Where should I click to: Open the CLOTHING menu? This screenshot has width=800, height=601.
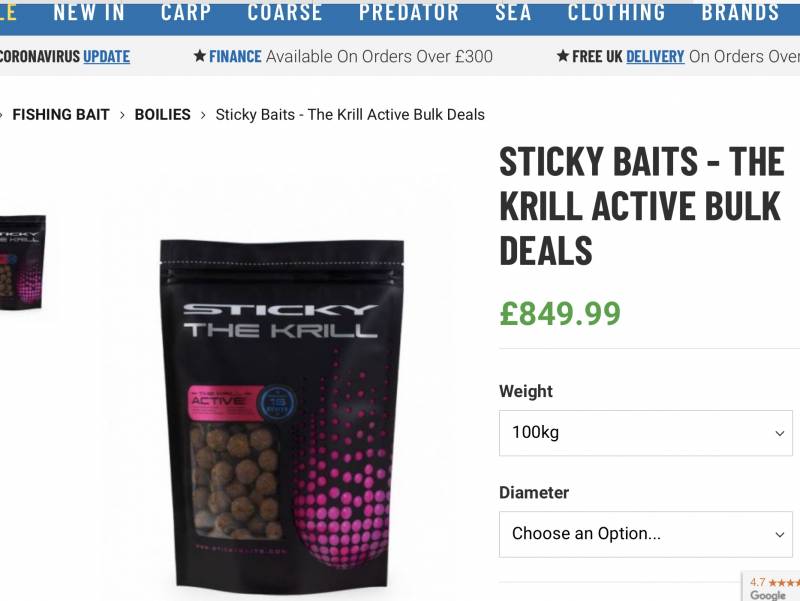coord(616,13)
